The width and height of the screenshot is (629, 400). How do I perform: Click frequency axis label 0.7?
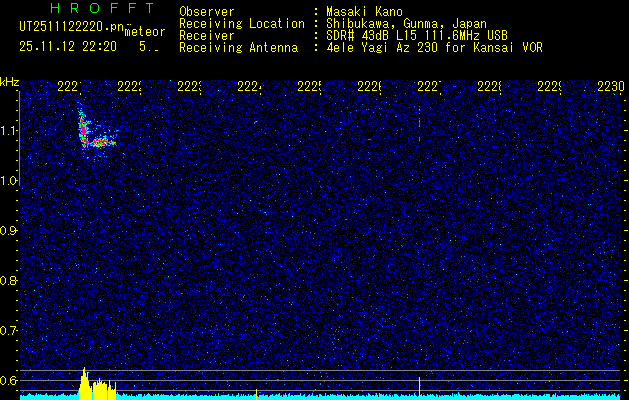9,331
